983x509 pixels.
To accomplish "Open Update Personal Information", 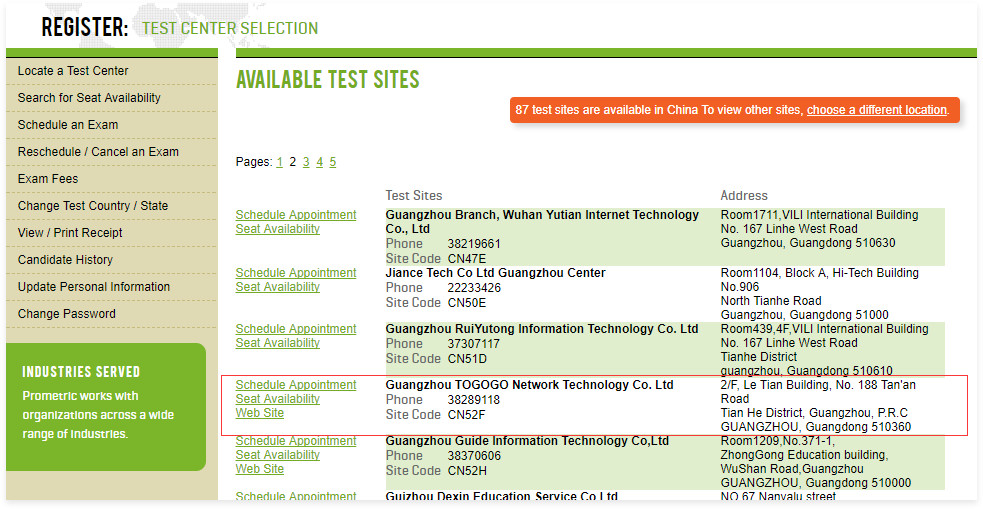I will coord(93,286).
